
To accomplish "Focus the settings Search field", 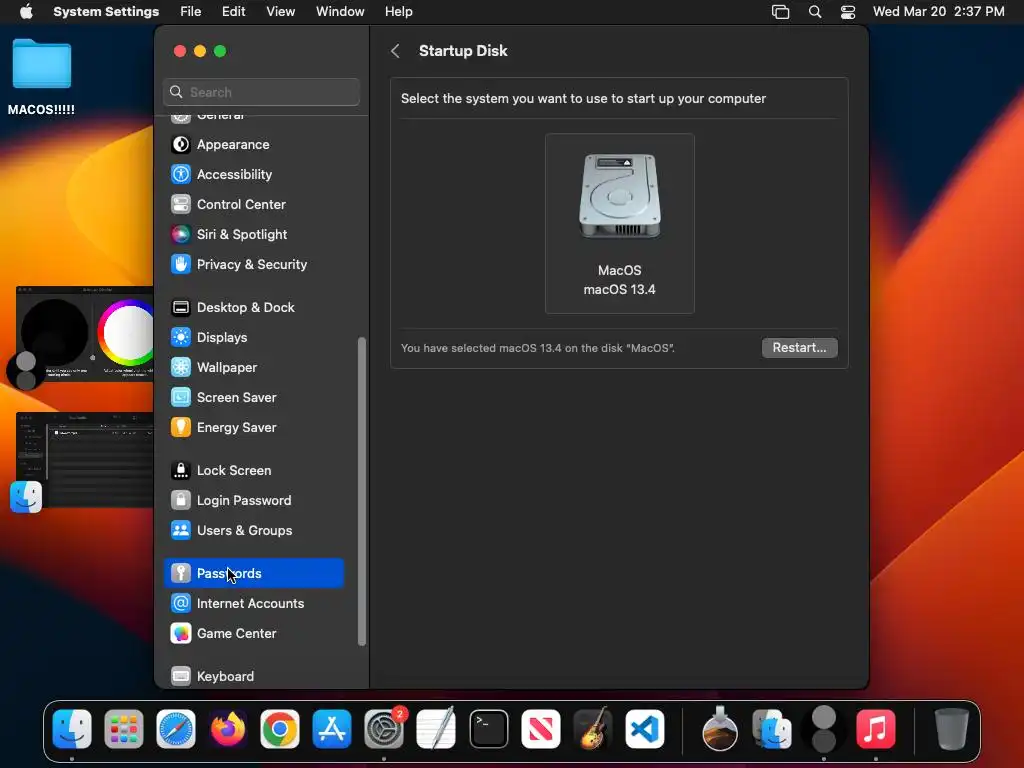I will [x=261, y=92].
